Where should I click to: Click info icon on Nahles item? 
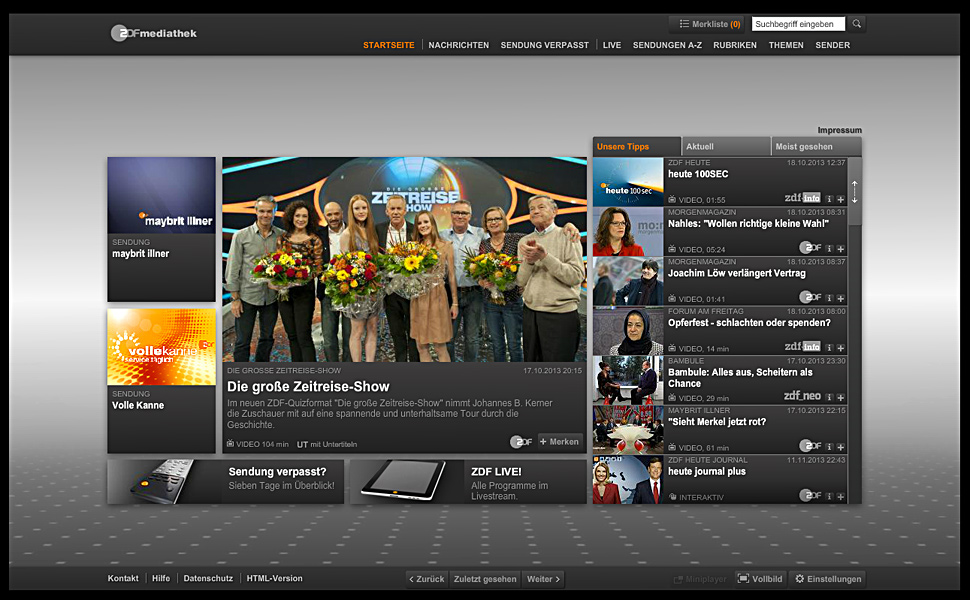tap(829, 248)
